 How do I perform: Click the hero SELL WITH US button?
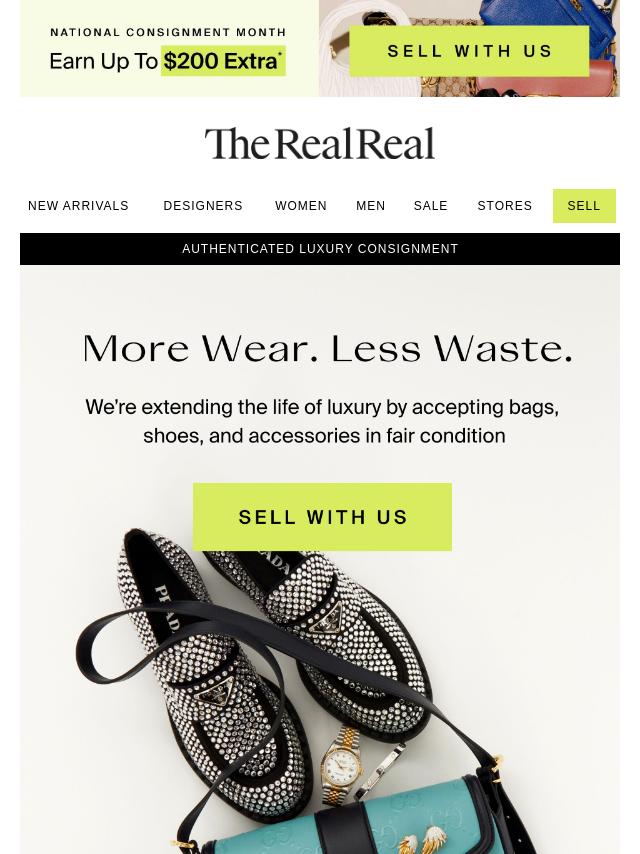pos(322,517)
